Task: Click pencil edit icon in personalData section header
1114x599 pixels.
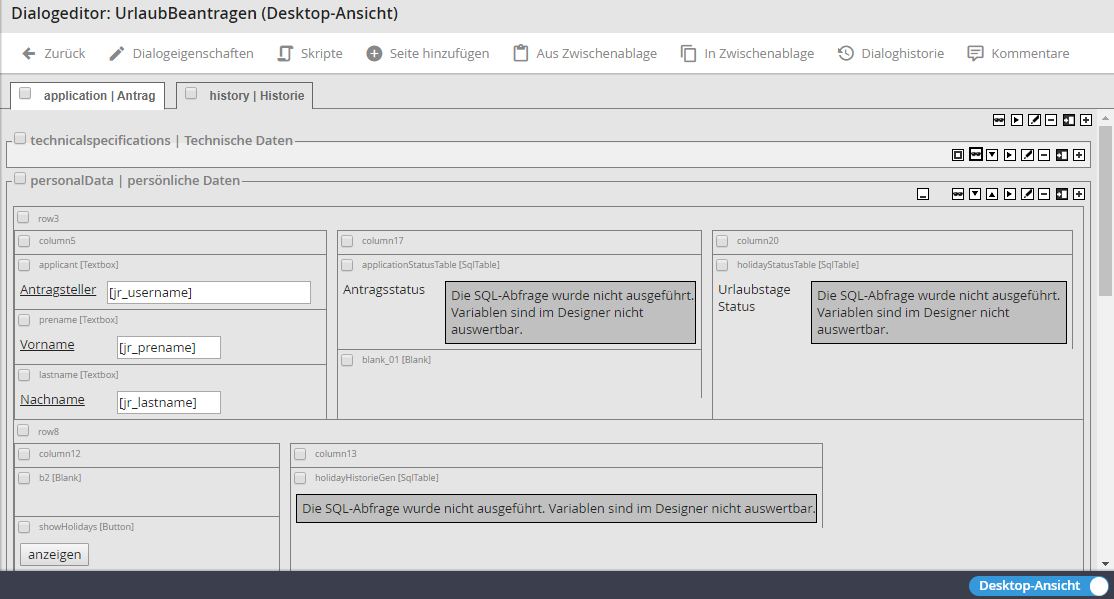Action: [x=1027, y=194]
